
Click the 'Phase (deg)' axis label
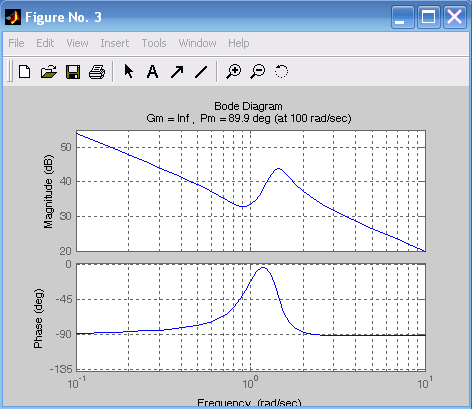38,319
